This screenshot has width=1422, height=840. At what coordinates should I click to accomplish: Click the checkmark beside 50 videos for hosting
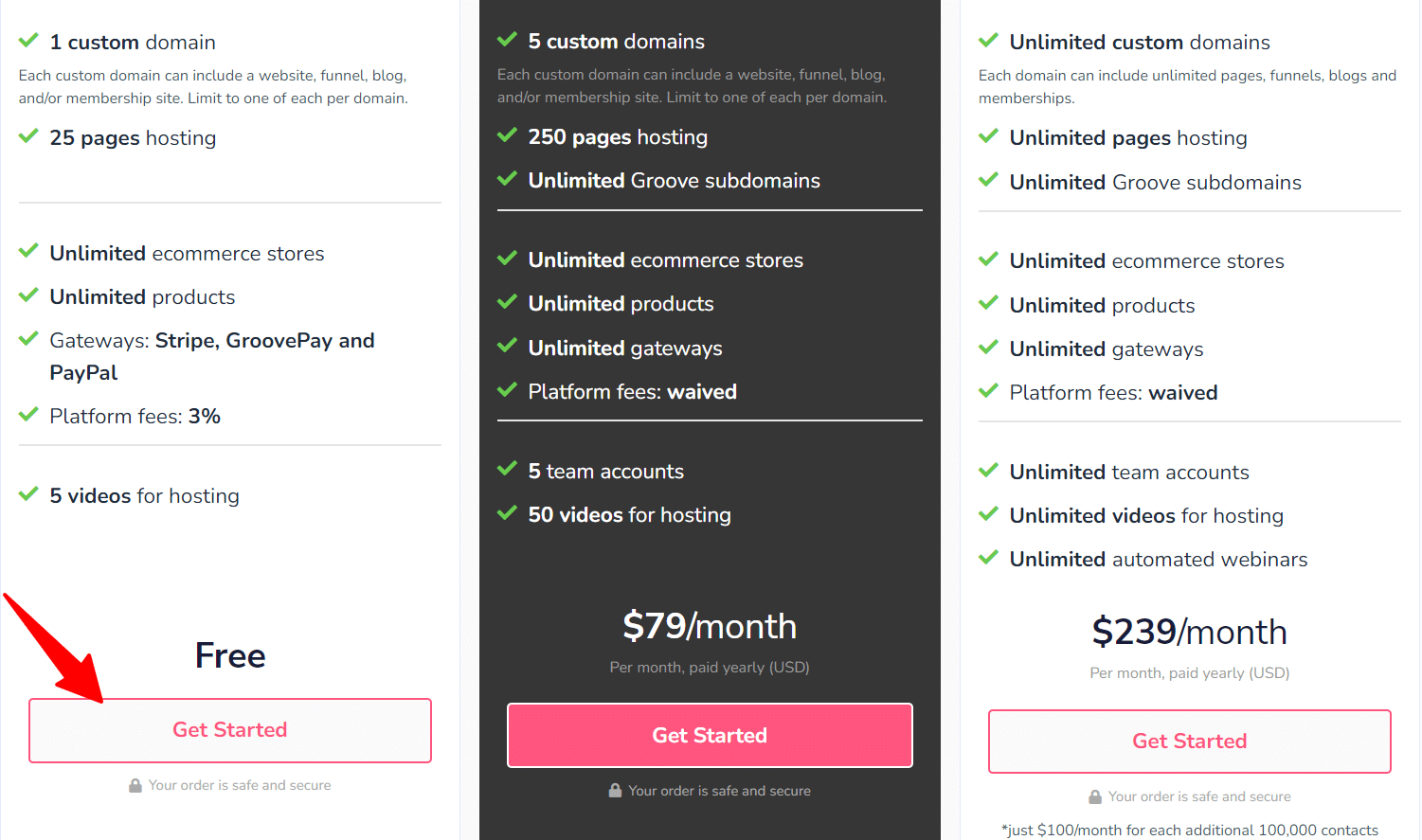coord(507,513)
